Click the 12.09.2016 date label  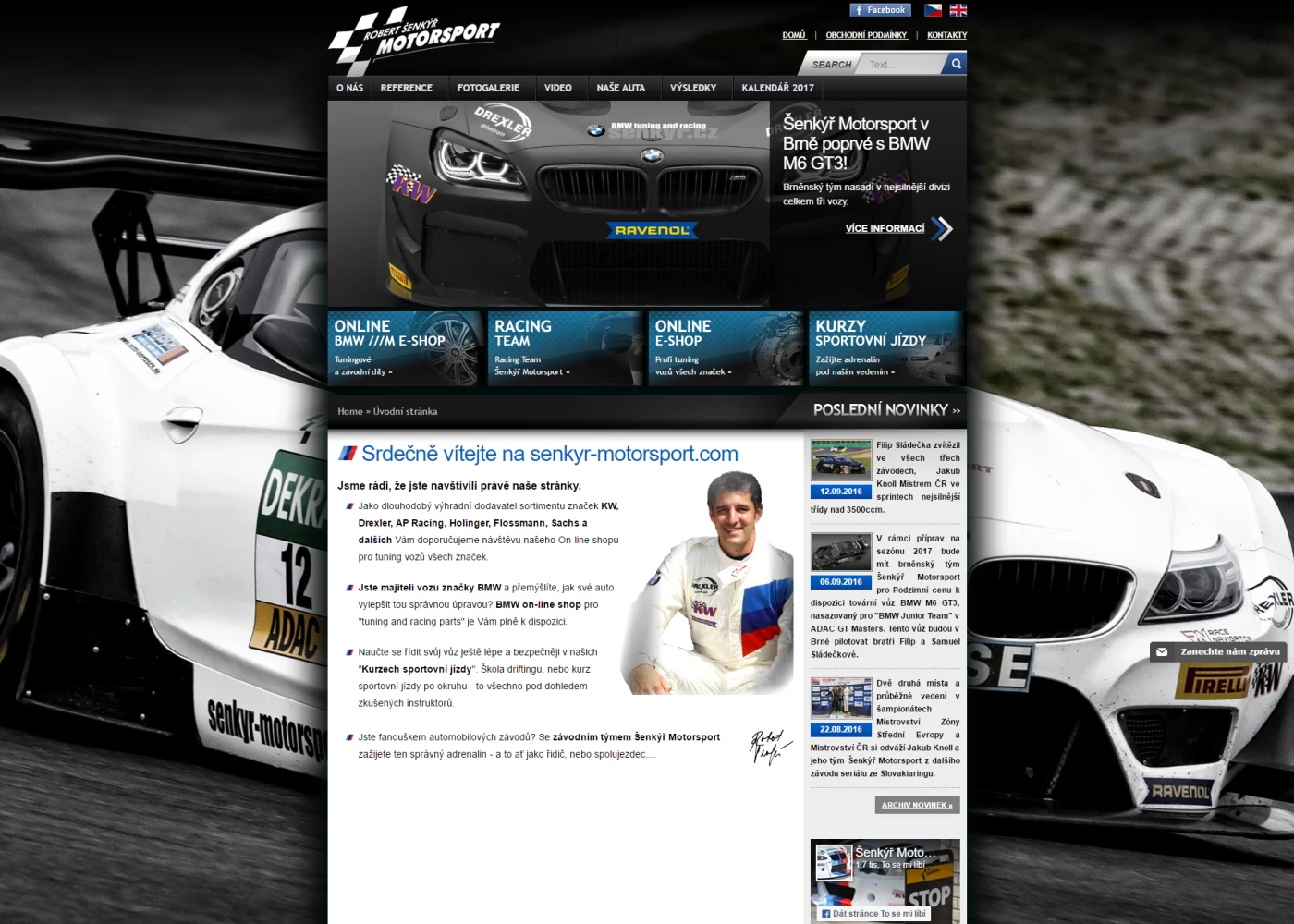point(841,492)
